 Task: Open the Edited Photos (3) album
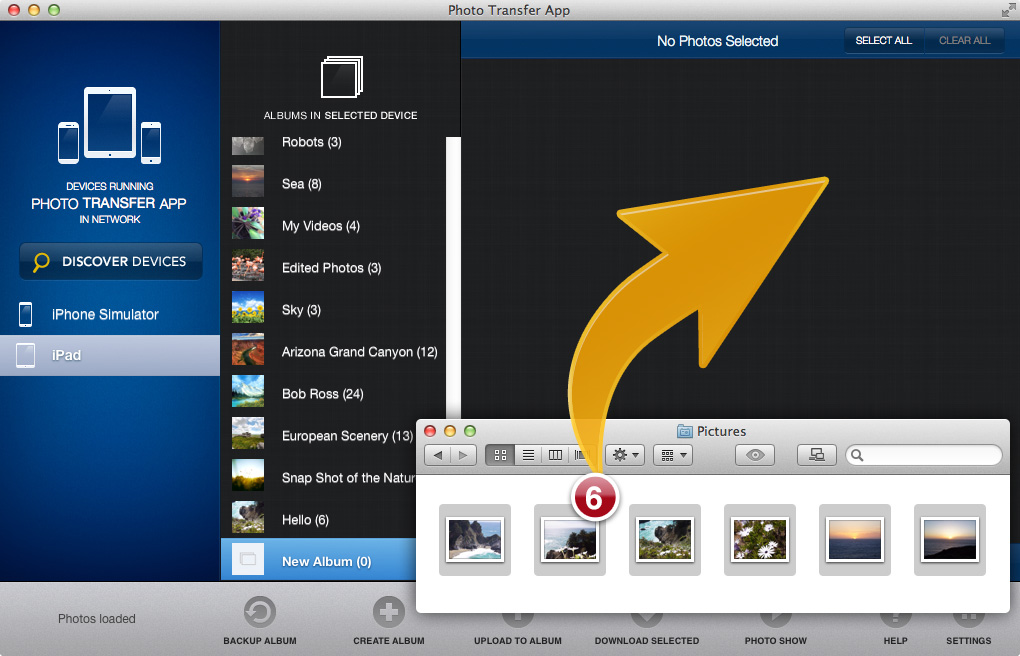332,268
